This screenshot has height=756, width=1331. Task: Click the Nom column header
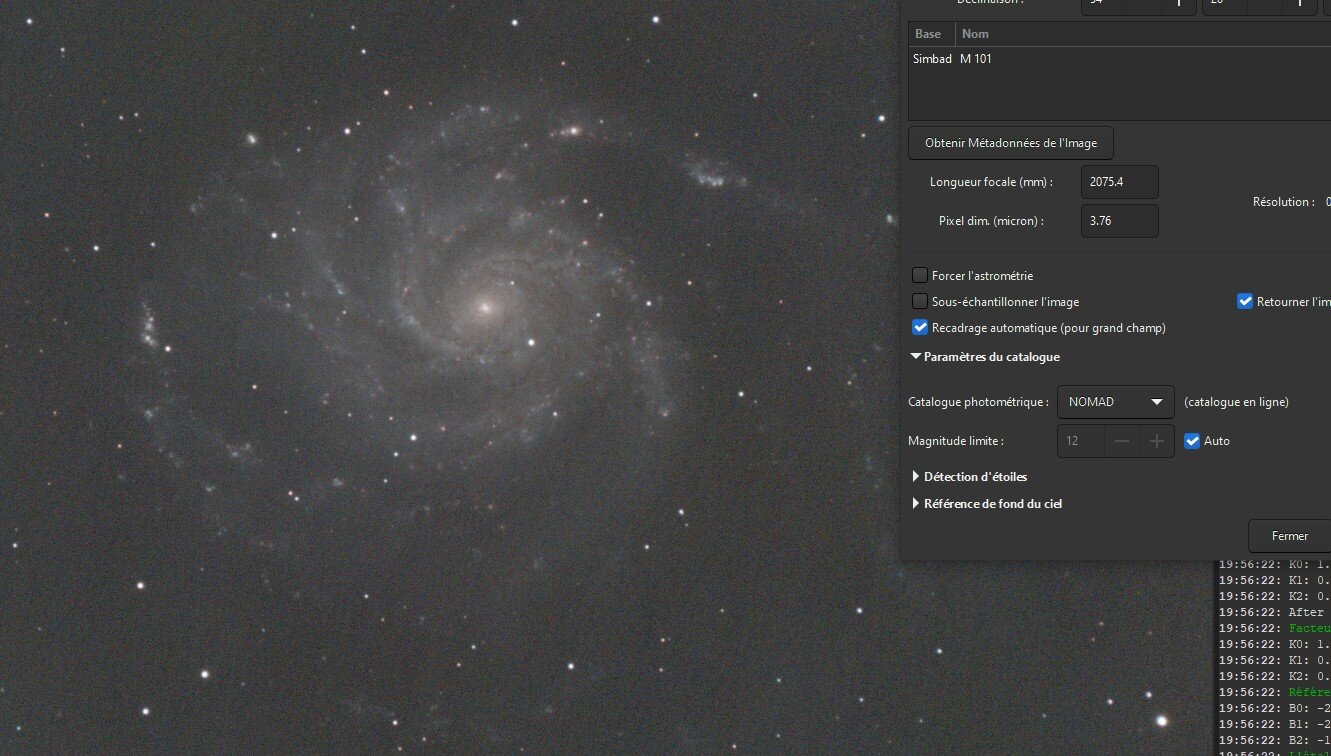pyautogui.click(x=1143, y=34)
